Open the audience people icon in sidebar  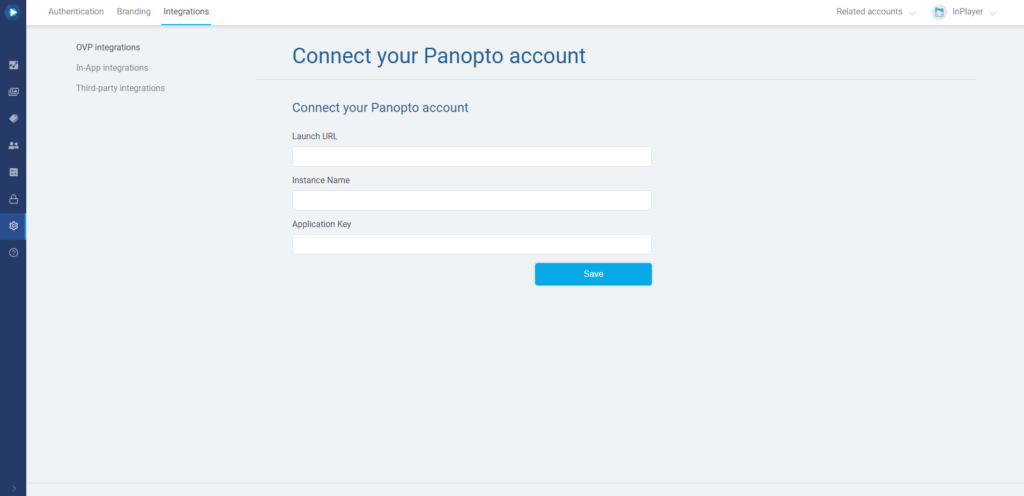point(13,146)
